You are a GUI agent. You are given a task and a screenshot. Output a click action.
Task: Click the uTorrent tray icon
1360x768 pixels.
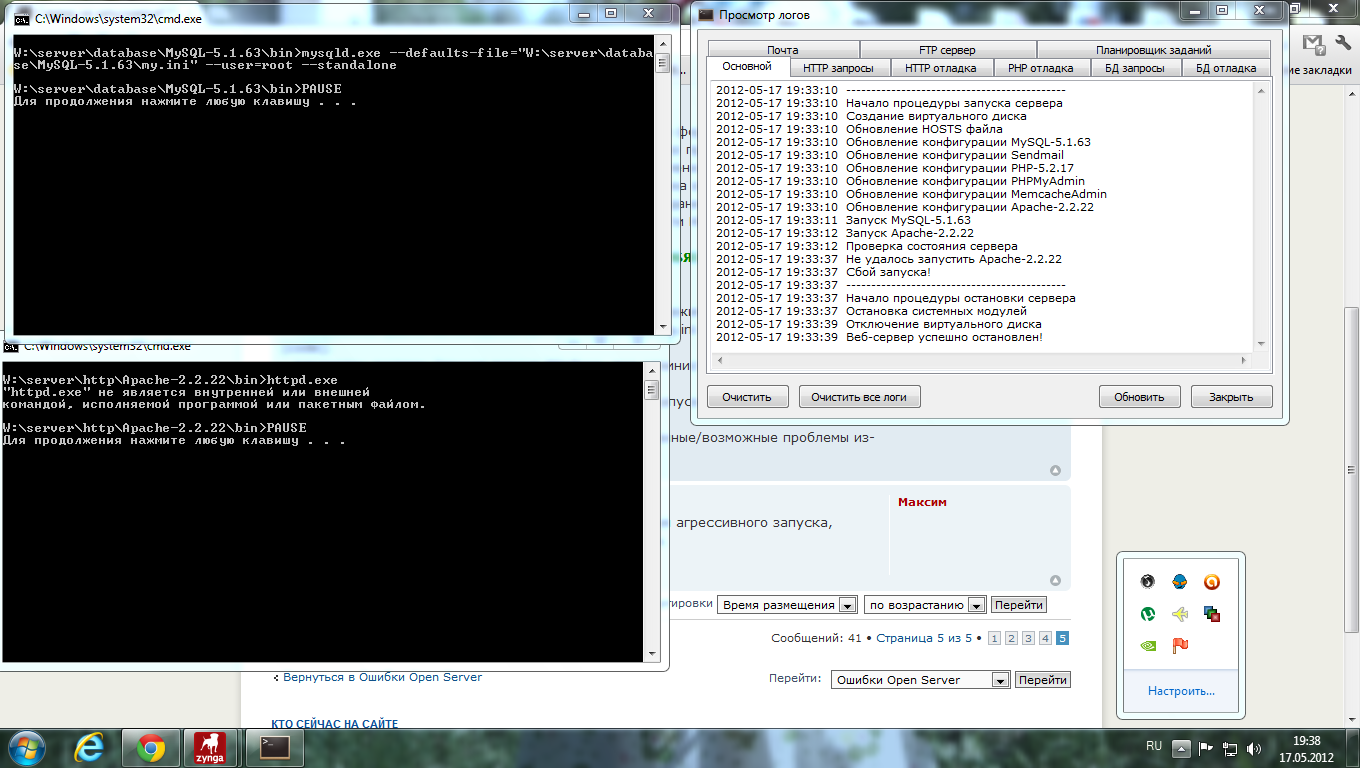coord(1149,614)
